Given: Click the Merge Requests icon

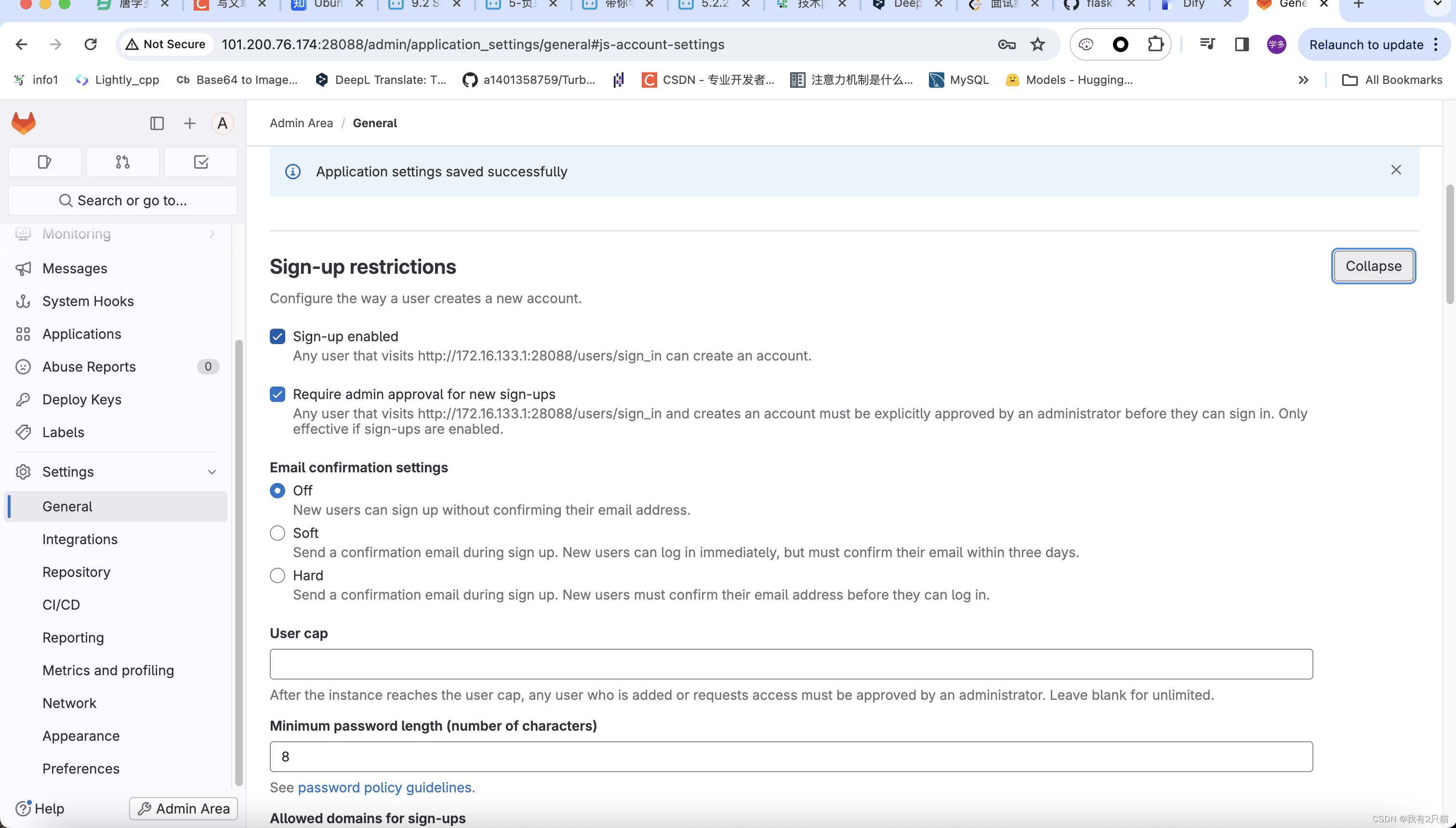Looking at the screenshot, I should coord(122,162).
